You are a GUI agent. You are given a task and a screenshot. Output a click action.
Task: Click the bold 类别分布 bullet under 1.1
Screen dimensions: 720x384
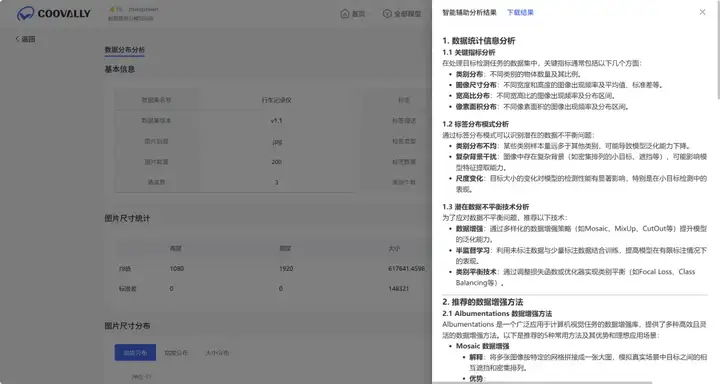469,74
